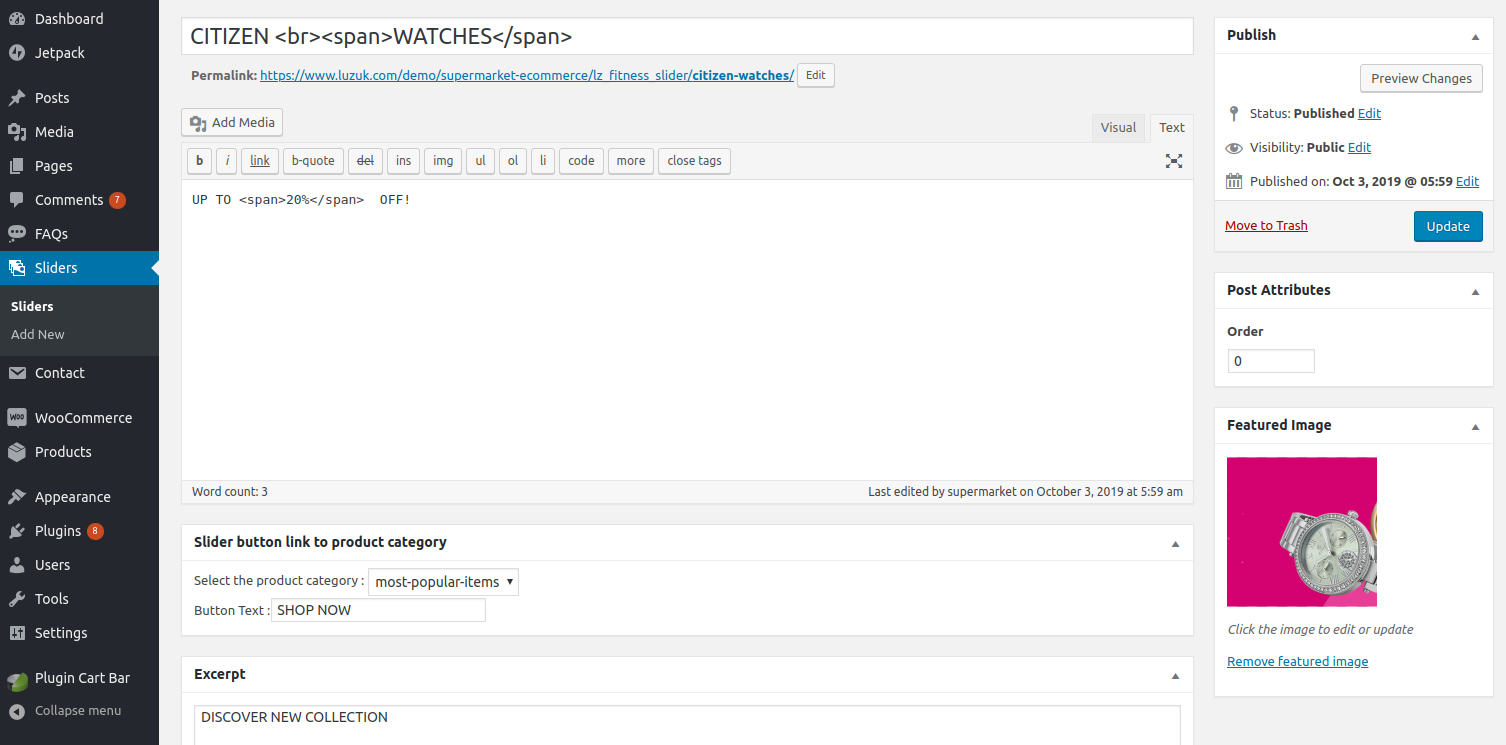Click the Products box icon

coord(17,452)
